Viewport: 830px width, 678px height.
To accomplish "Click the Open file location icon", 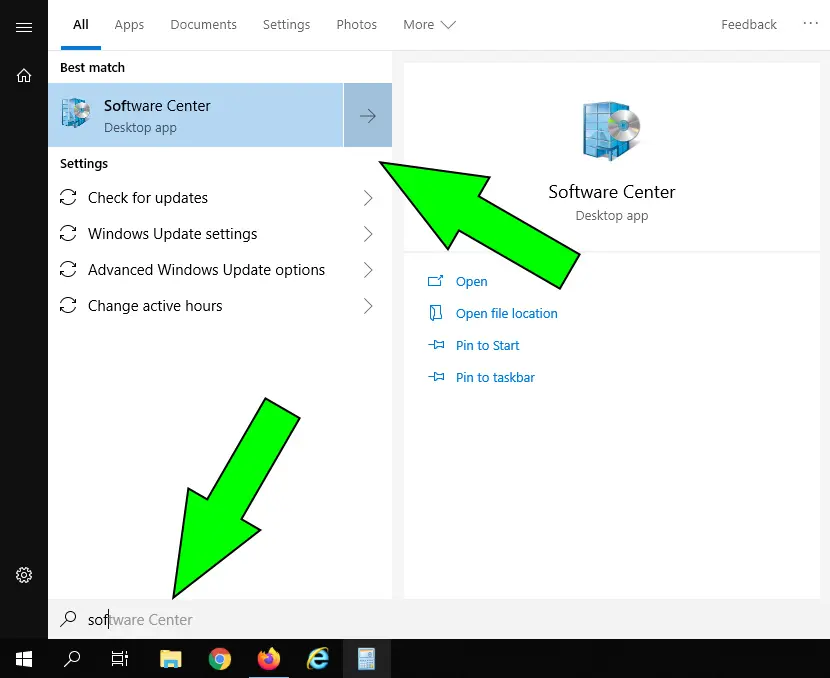I will click(436, 313).
